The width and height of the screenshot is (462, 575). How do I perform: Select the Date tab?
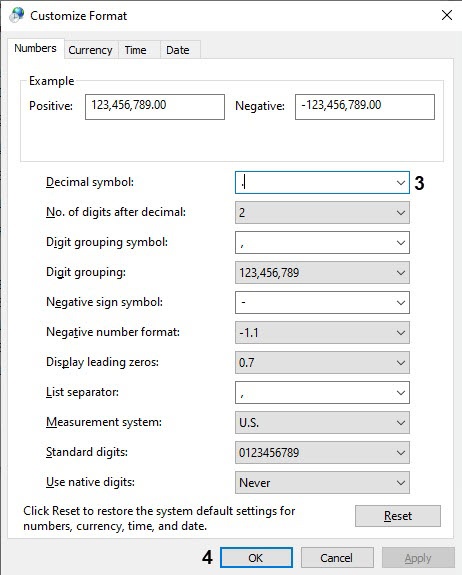[x=178, y=50]
